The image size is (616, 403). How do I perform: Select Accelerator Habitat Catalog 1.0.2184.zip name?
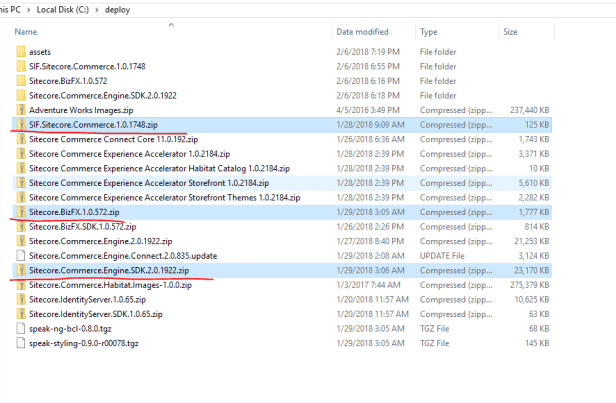[160, 168]
